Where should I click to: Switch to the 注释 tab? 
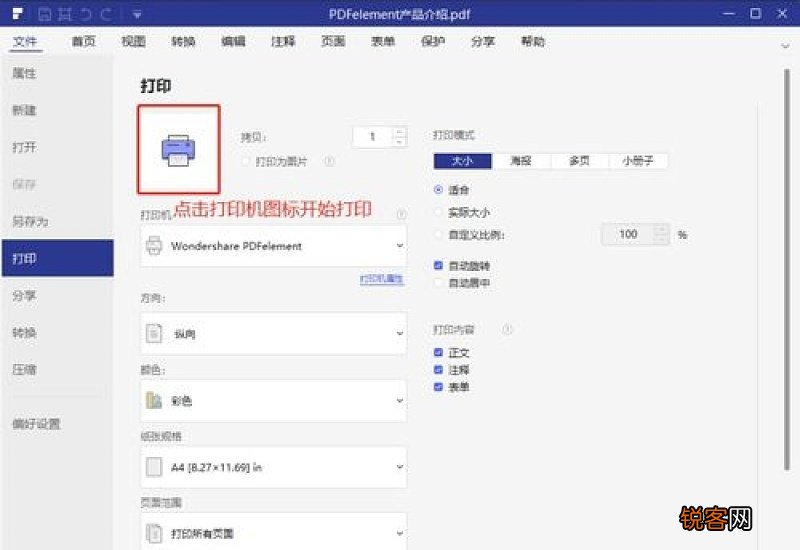pyautogui.click(x=283, y=41)
